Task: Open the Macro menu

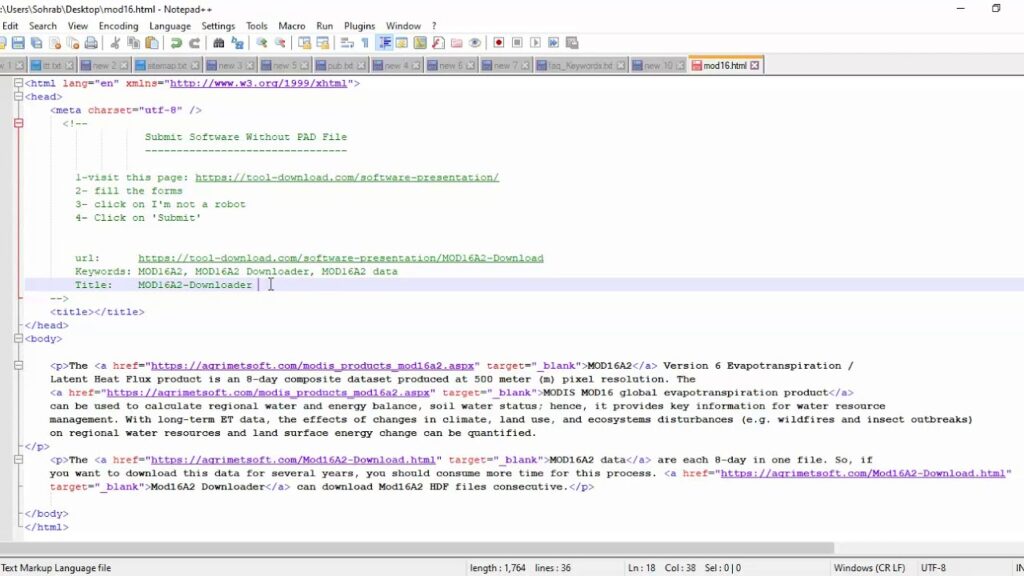Action: click(x=291, y=26)
